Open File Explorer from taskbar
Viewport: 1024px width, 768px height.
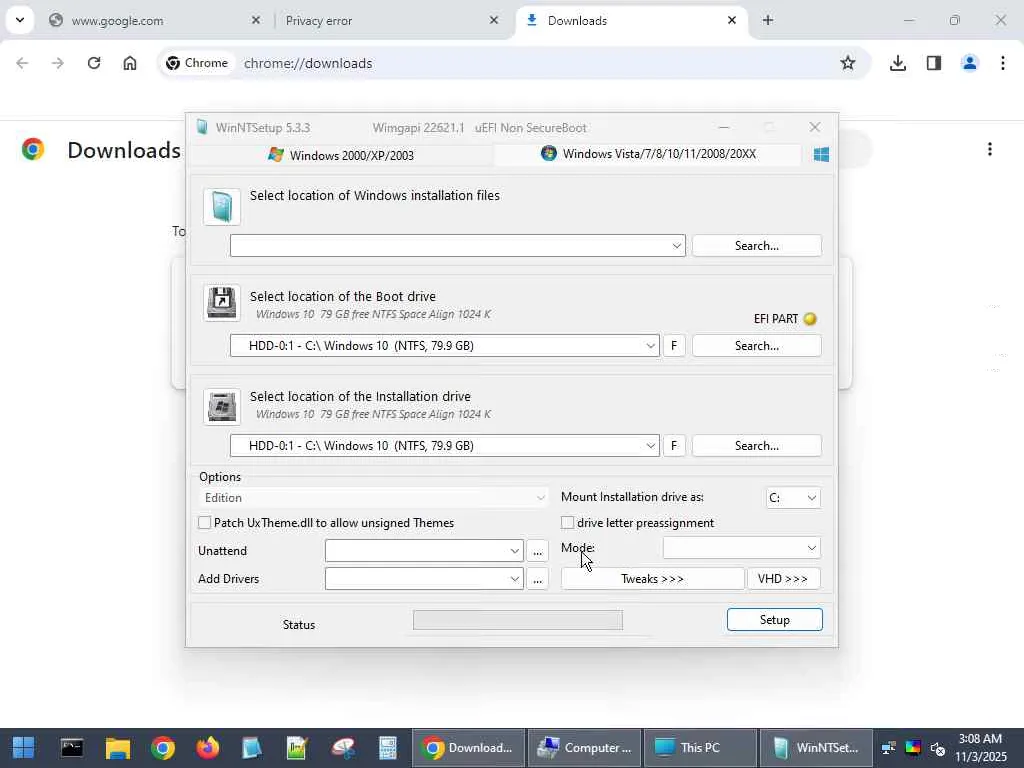[118, 748]
